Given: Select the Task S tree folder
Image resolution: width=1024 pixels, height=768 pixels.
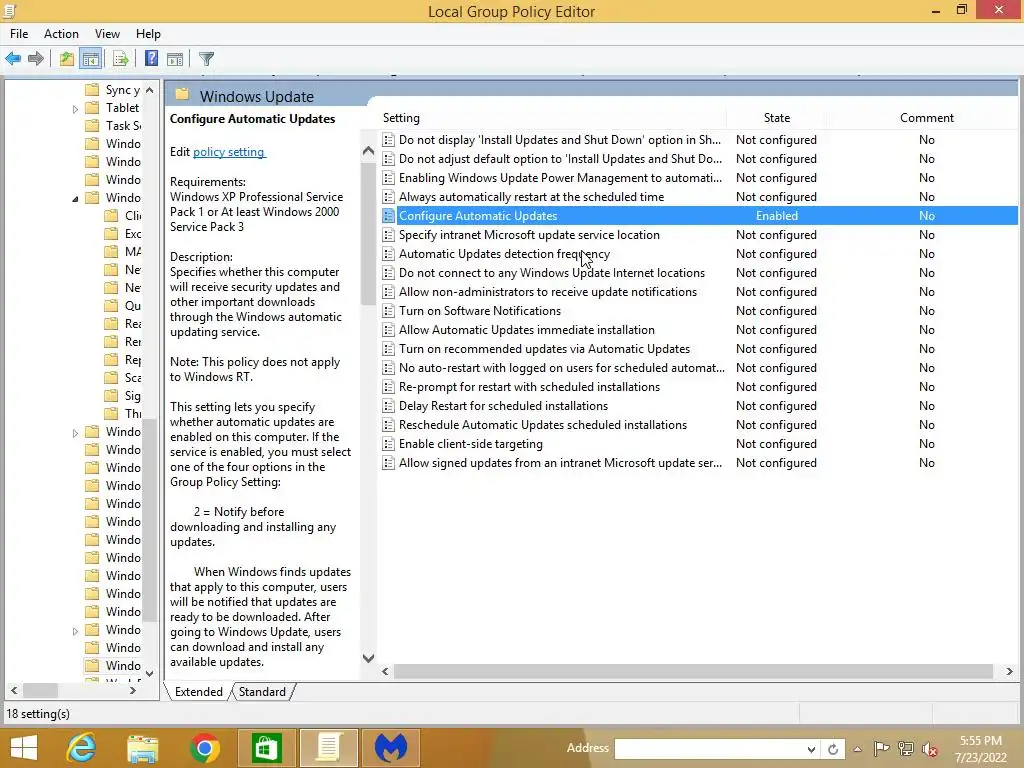Looking at the screenshot, I should 114,125.
